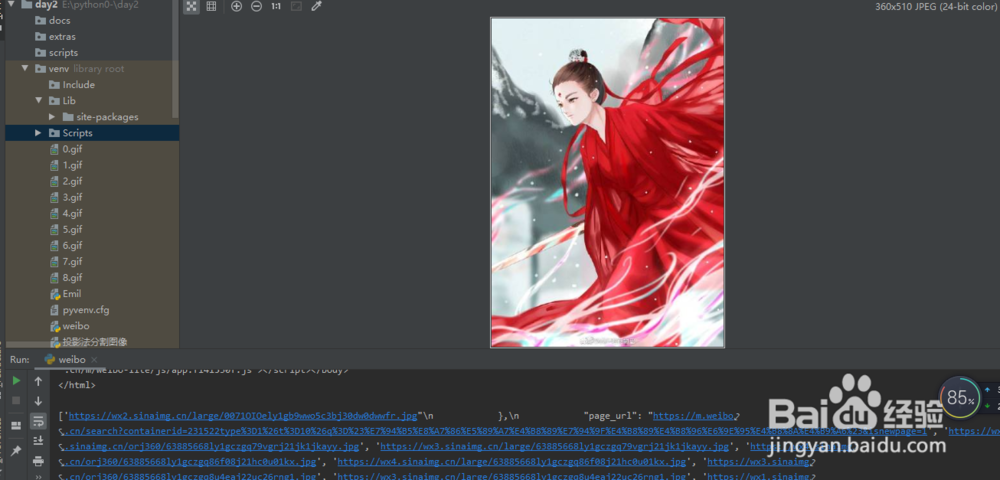Open file 5.gif in project tree

[72, 229]
